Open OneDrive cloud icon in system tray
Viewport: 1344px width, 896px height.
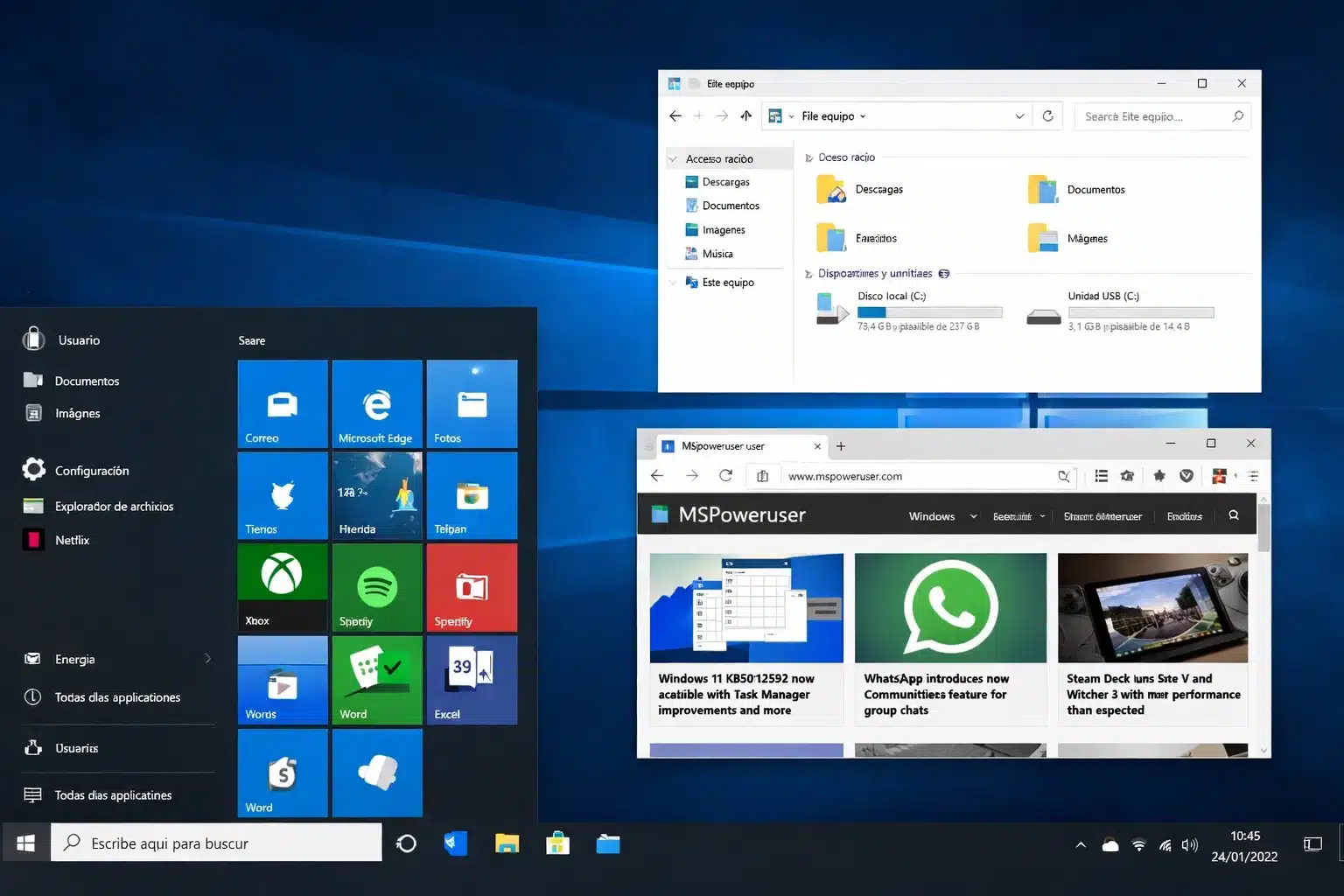click(x=1109, y=843)
